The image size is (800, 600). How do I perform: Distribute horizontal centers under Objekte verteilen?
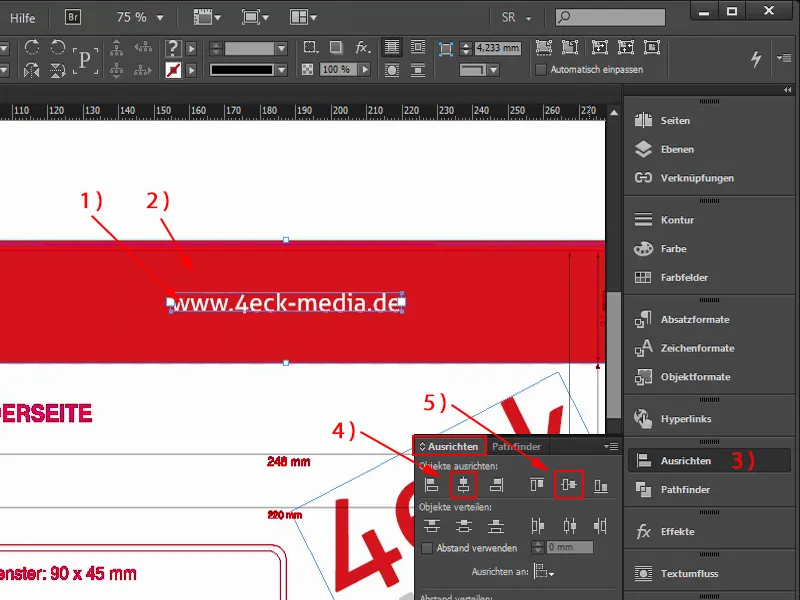(x=569, y=526)
